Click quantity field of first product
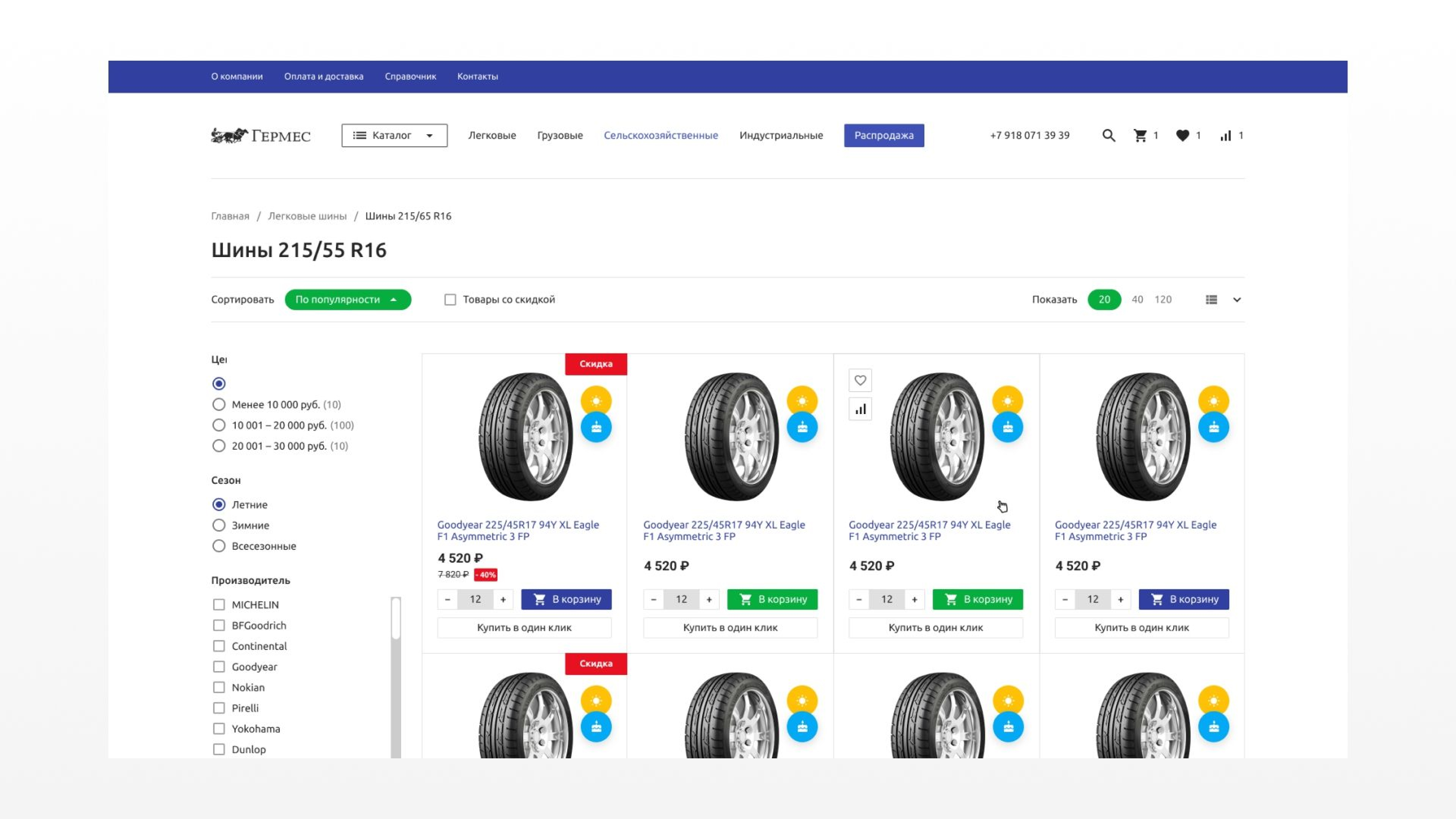Screen dimensions: 1456x819 [x=475, y=599]
